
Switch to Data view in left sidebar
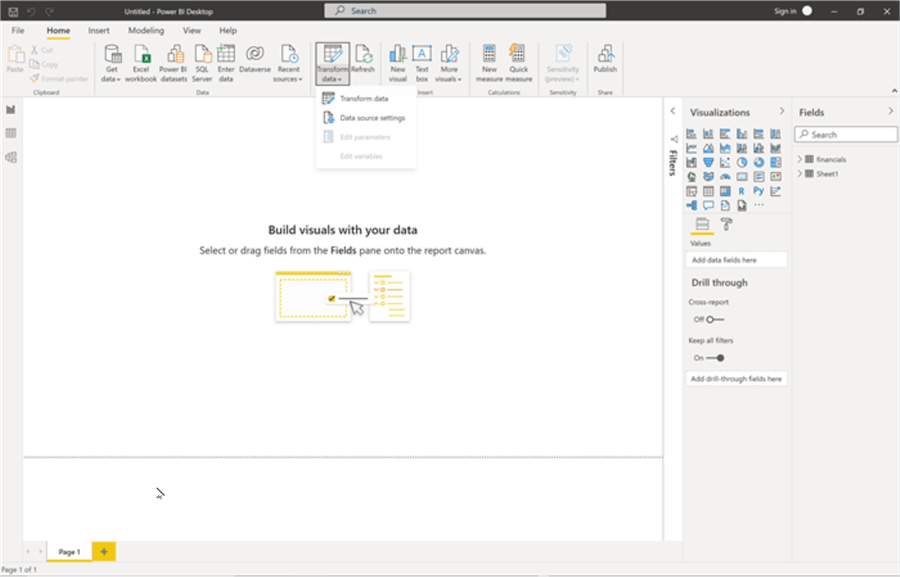pyautogui.click(x=11, y=133)
